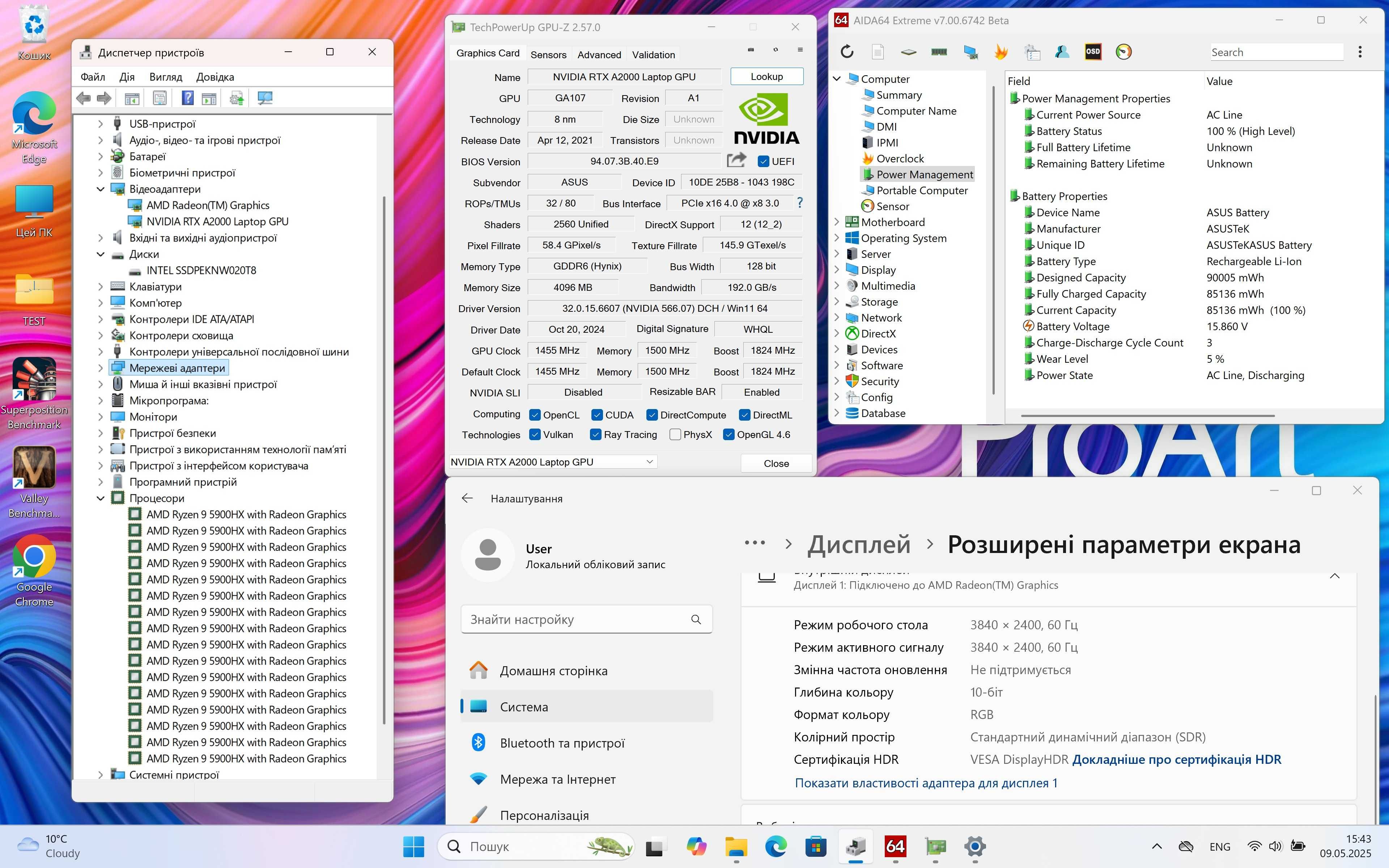
Task: Open AIDA64 three-dot options menu
Action: tap(1360, 52)
